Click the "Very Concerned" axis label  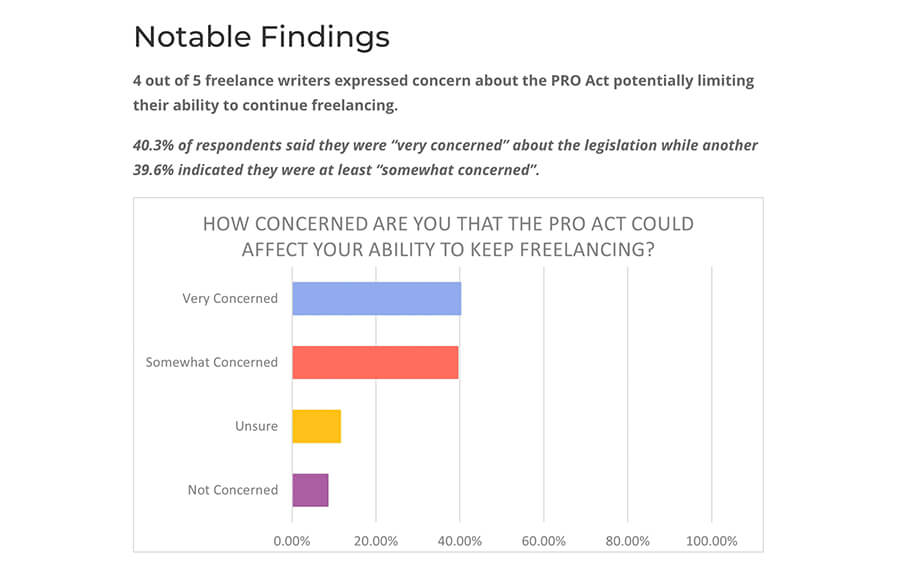[230, 298]
